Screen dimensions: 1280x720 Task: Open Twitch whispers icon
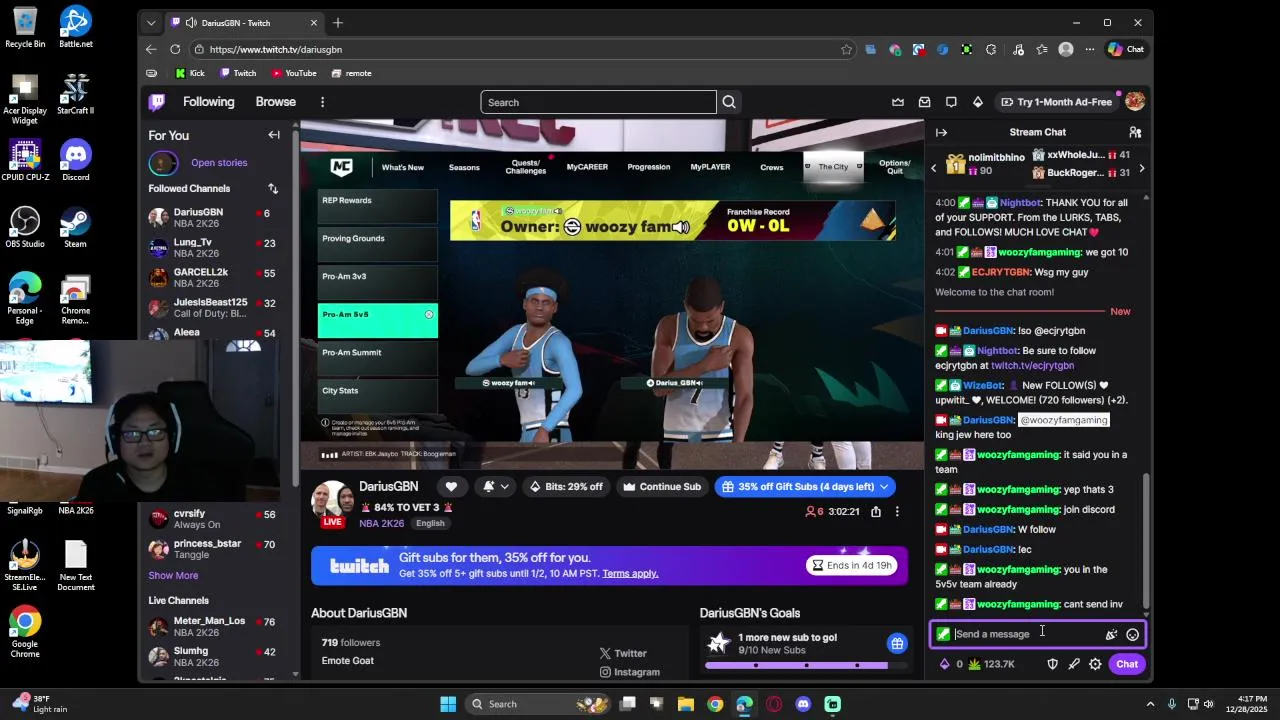[951, 102]
